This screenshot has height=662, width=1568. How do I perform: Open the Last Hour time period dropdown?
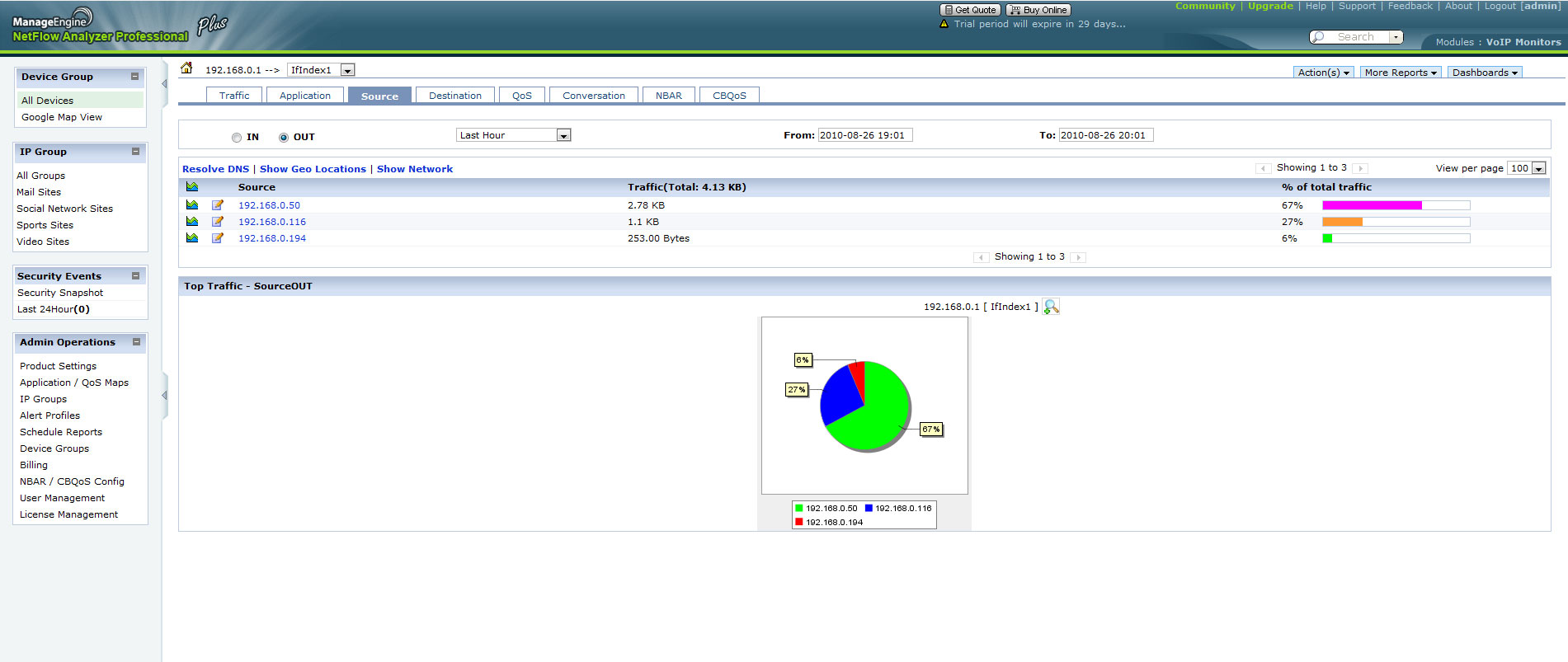pyautogui.click(x=513, y=135)
